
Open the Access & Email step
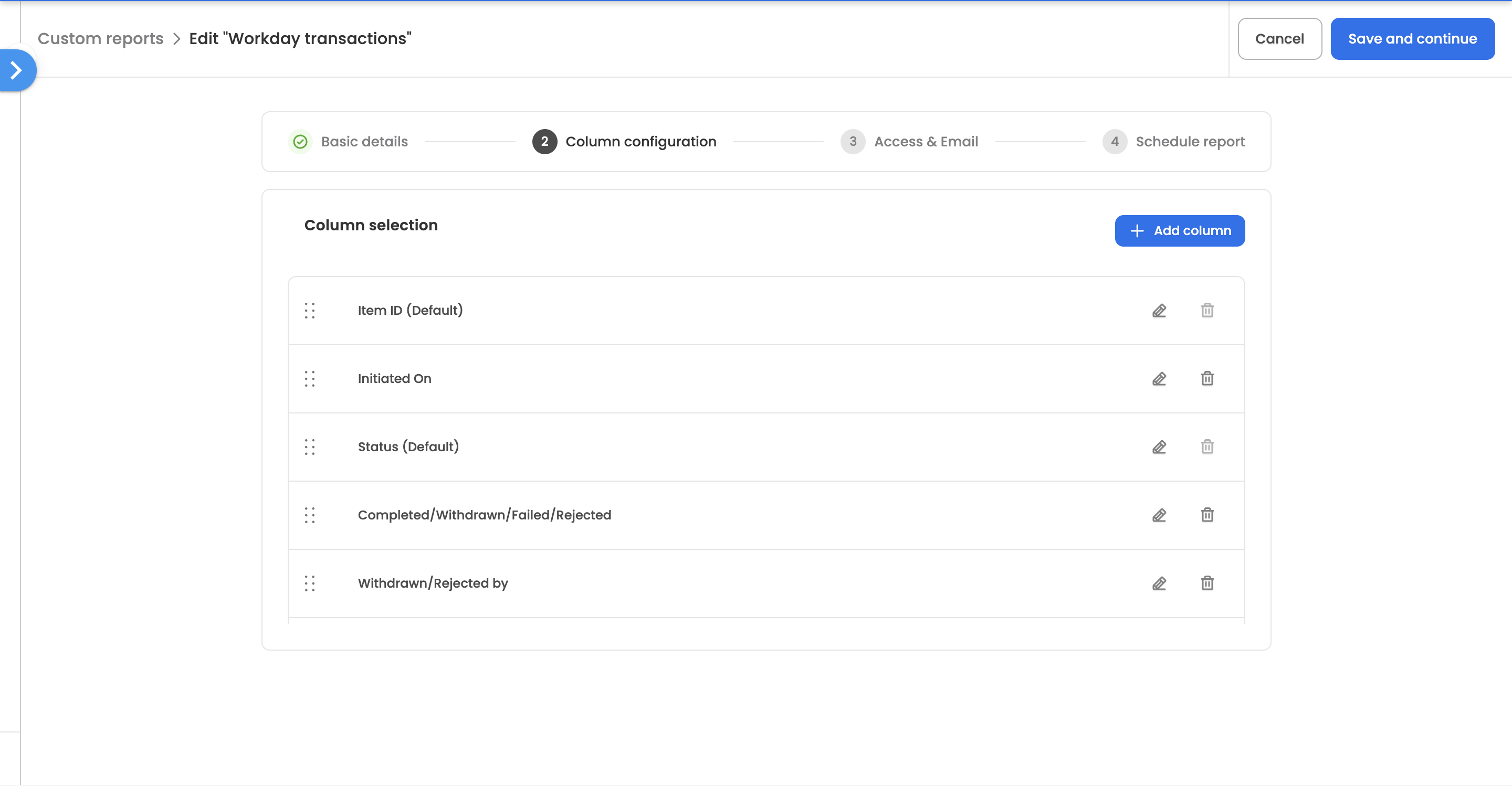(925, 141)
